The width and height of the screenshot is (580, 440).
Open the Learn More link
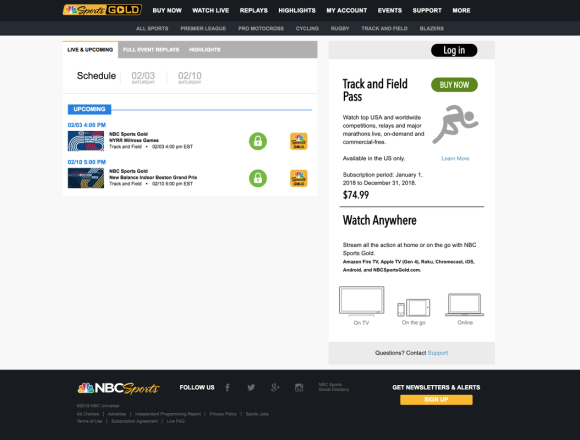tap(455, 159)
